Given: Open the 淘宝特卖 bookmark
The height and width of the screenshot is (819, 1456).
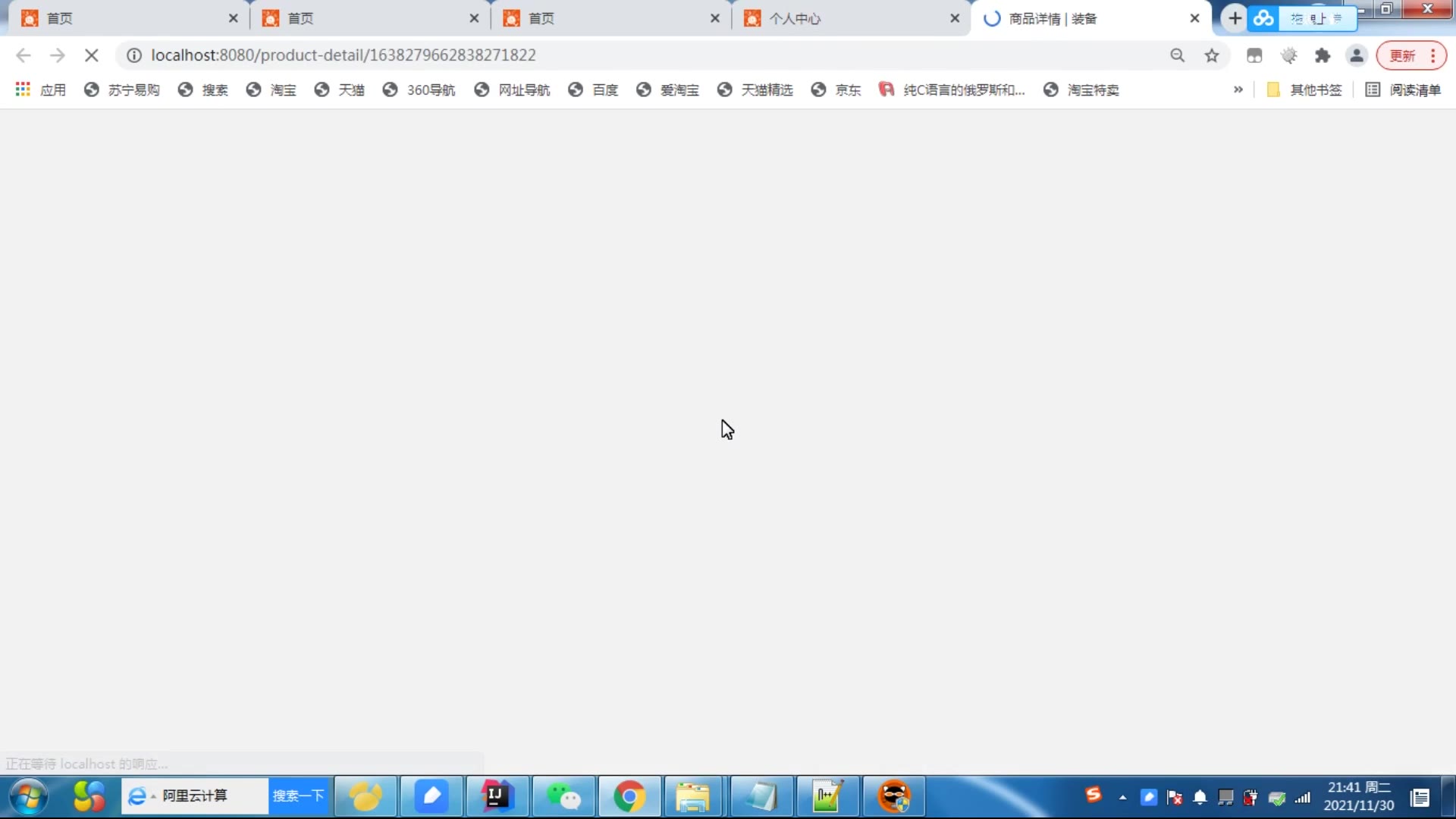Looking at the screenshot, I should [x=1082, y=89].
